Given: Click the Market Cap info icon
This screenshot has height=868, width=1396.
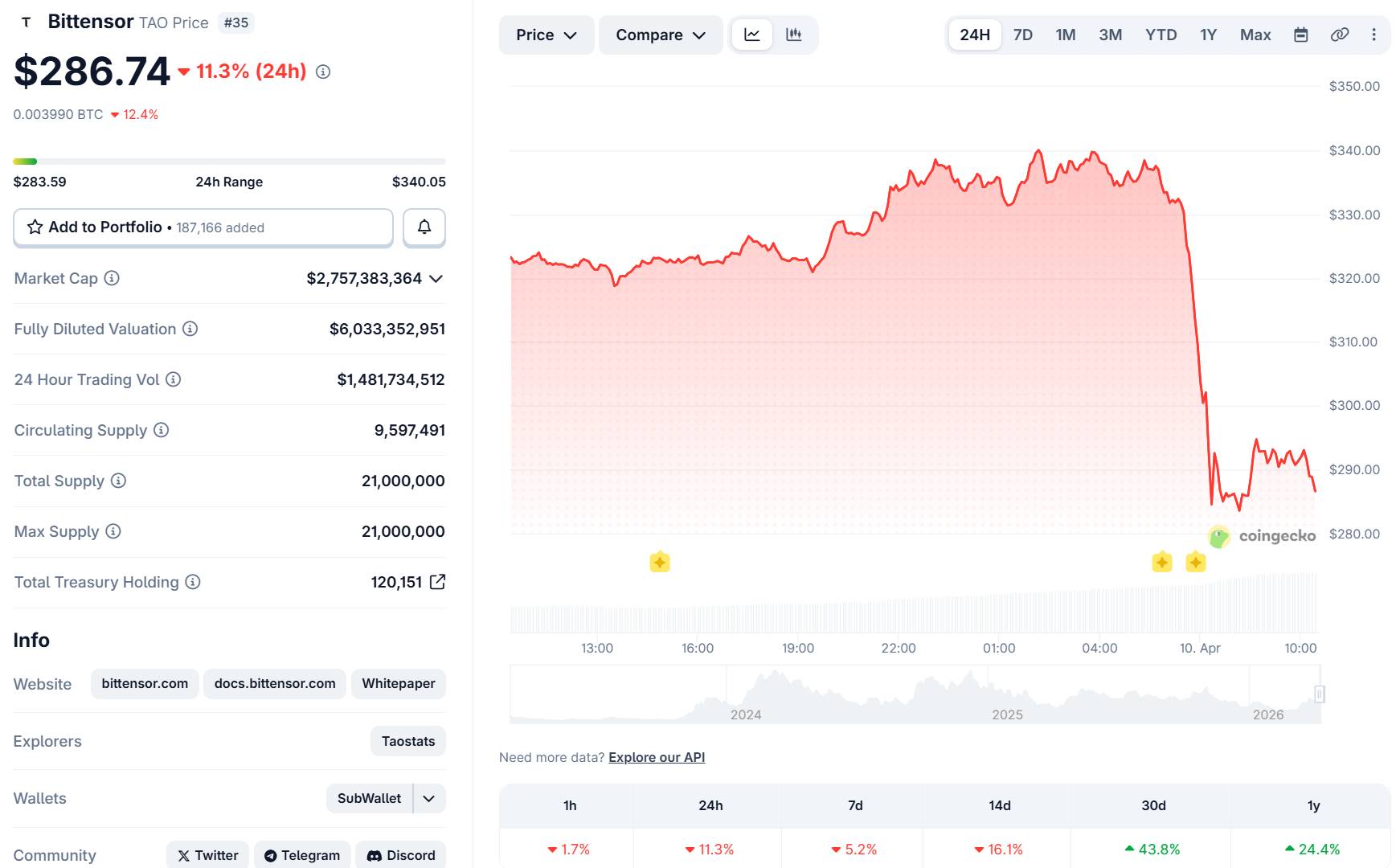Looking at the screenshot, I should click(x=112, y=278).
